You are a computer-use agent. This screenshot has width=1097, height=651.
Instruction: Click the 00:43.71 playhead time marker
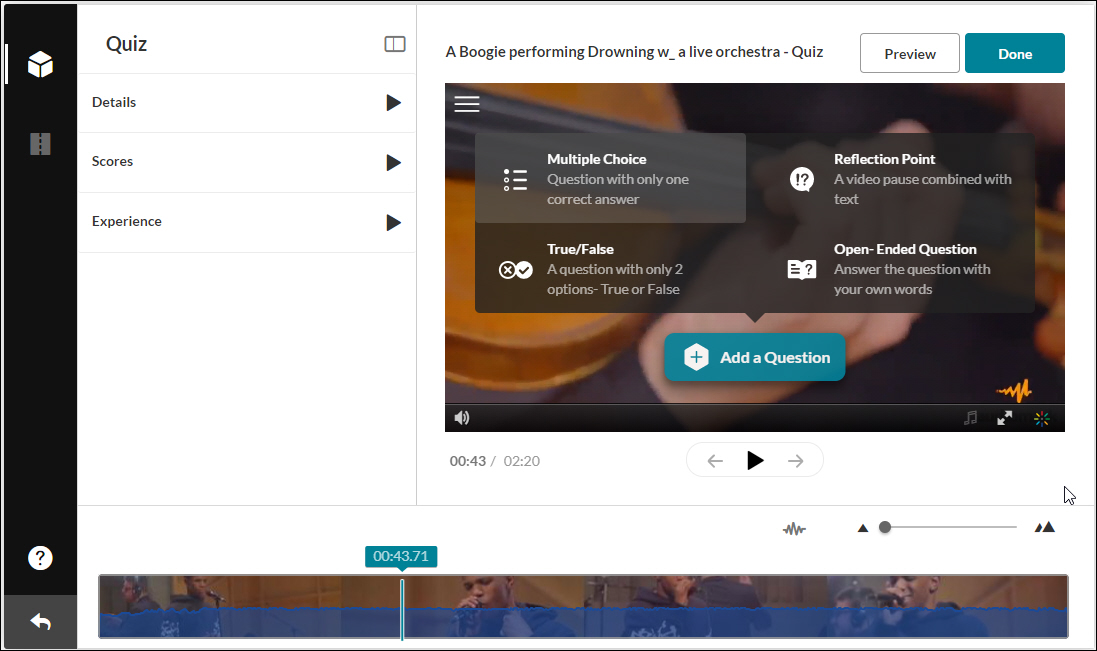pos(401,557)
